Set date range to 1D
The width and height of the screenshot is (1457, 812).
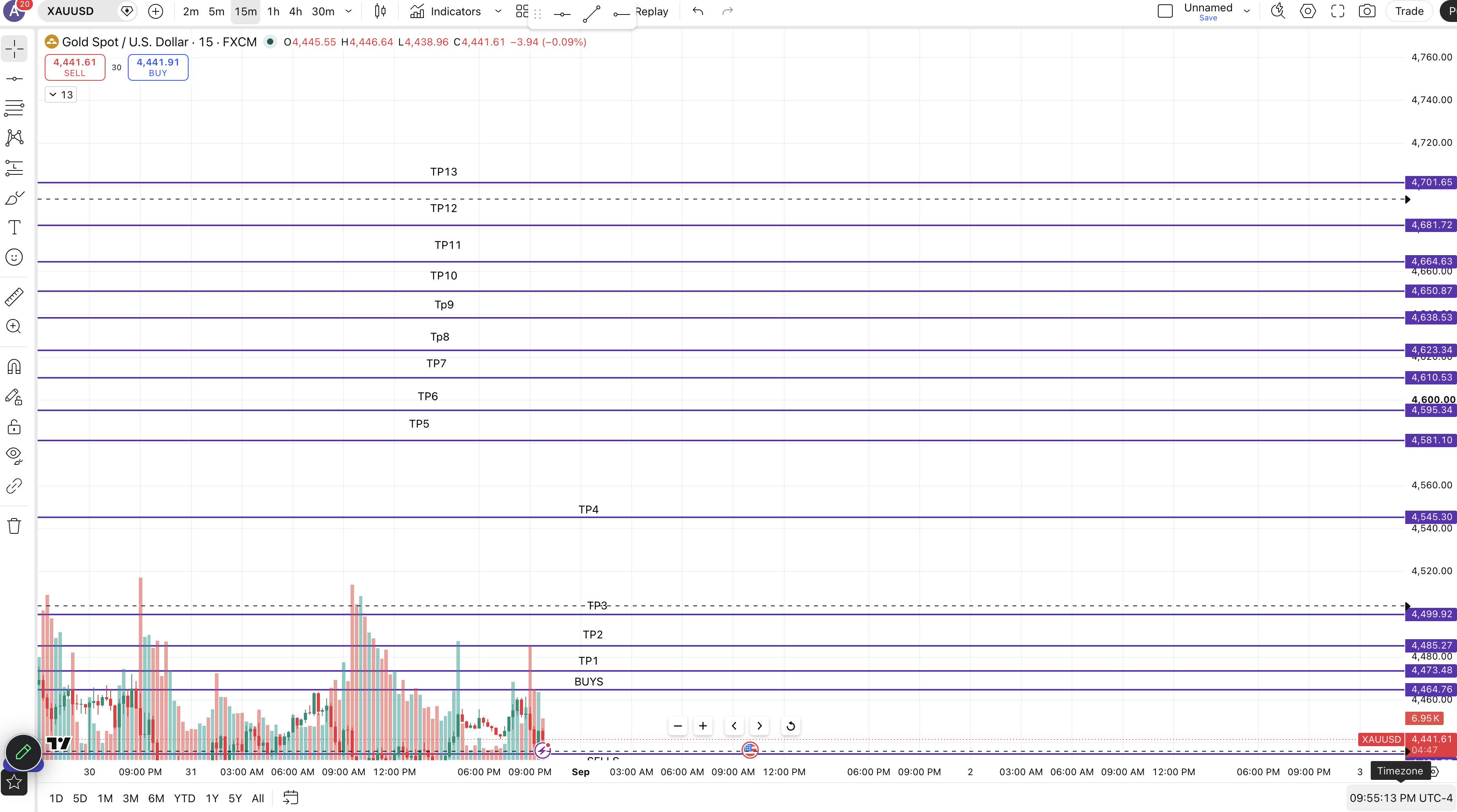pyautogui.click(x=56, y=798)
